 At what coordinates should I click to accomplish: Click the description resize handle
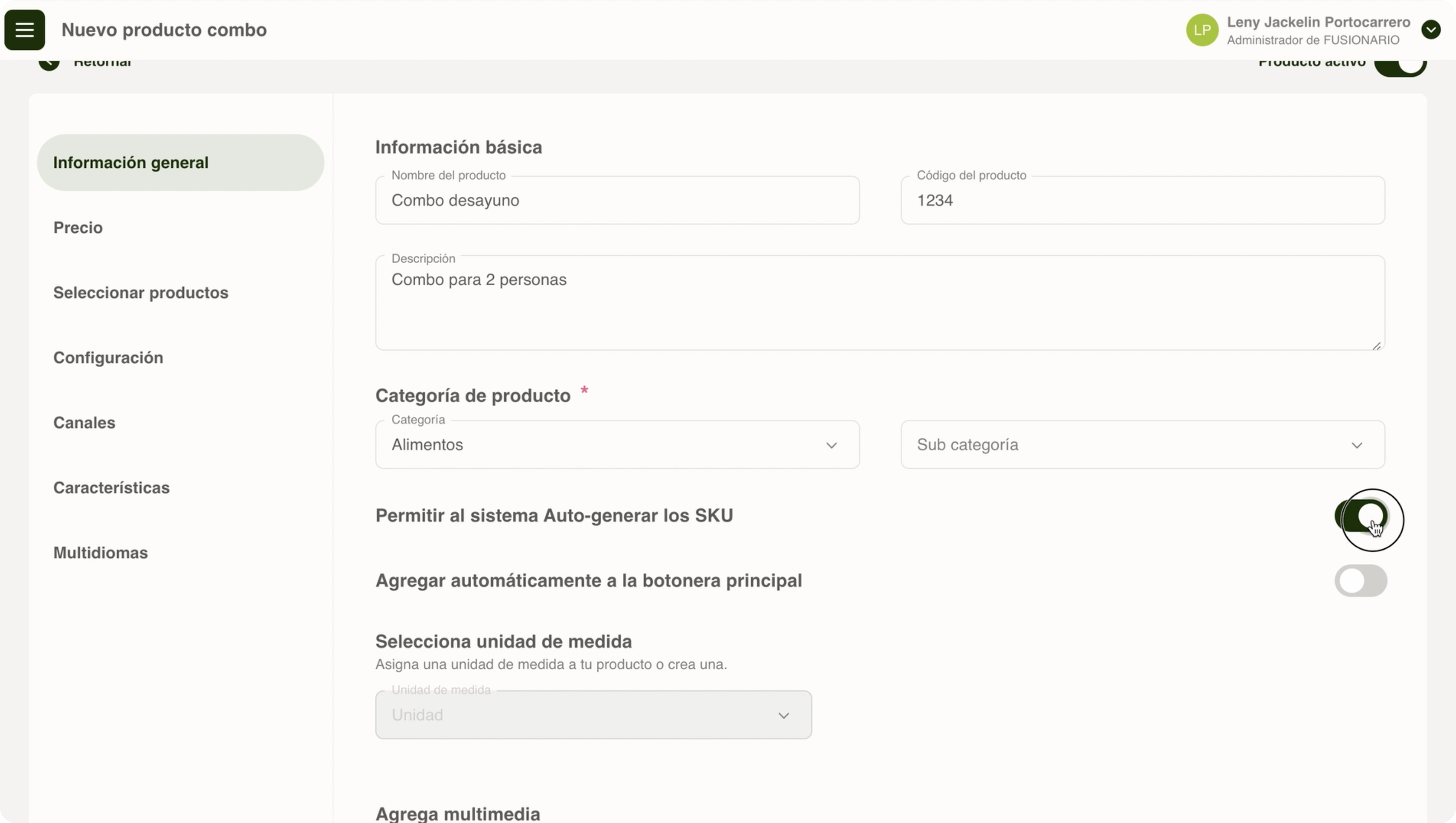click(x=1376, y=346)
